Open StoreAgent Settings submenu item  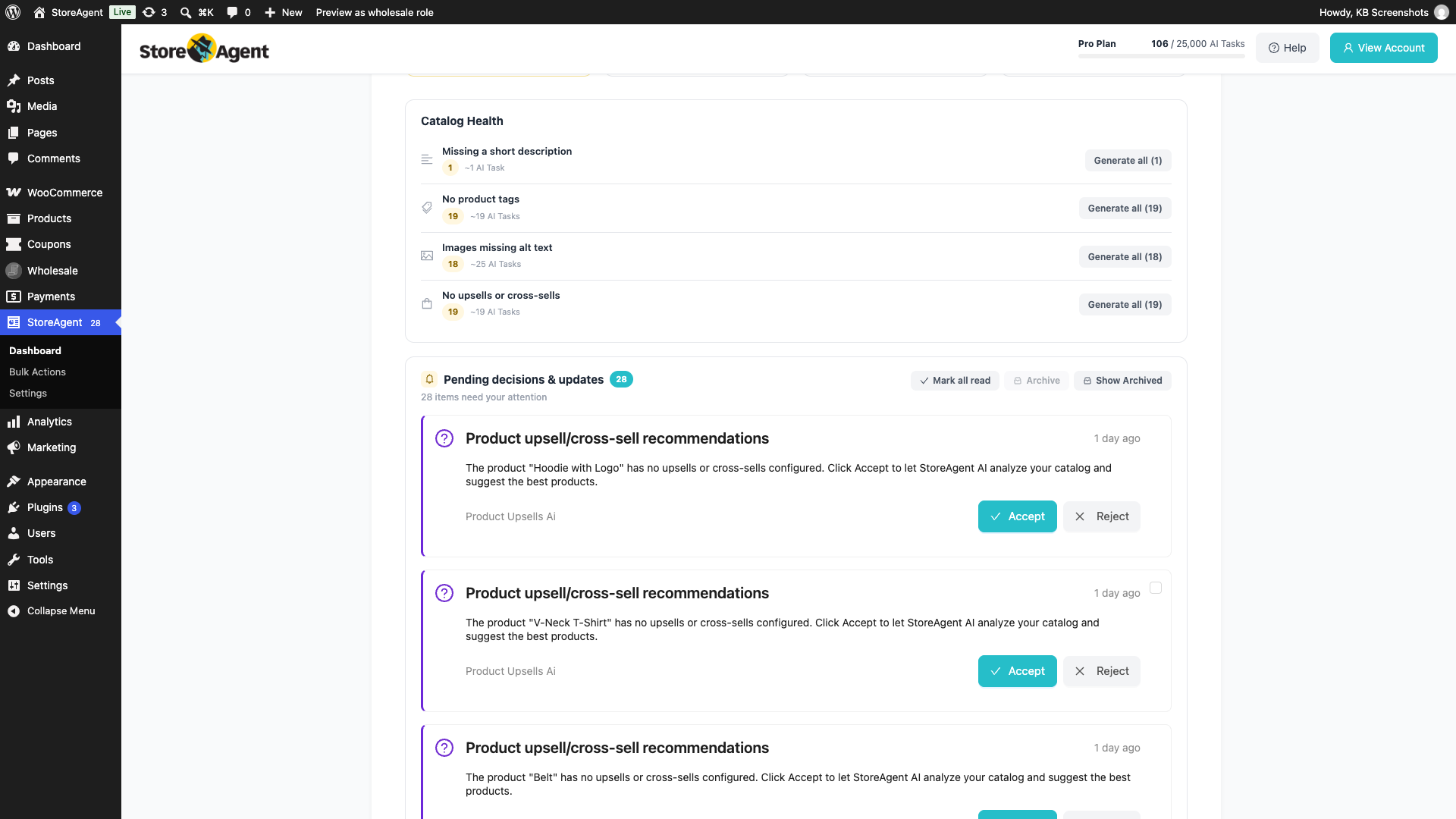pyautogui.click(x=28, y=393)
